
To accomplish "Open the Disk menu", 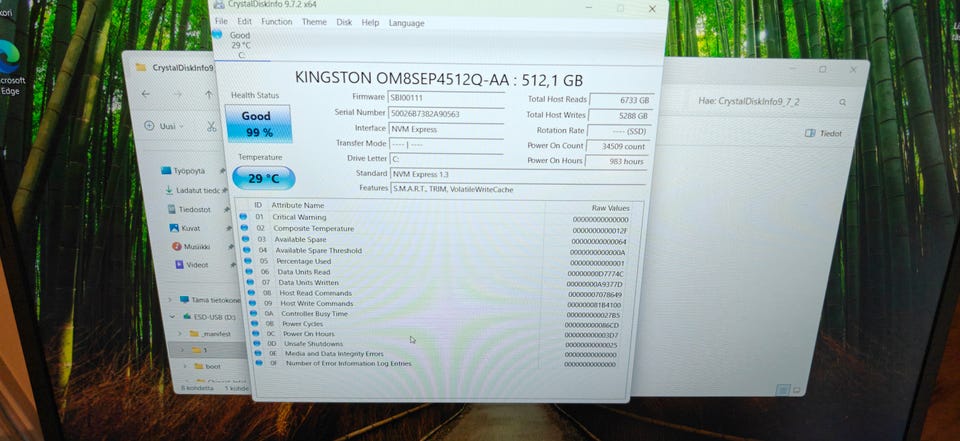I will [344, 22].
